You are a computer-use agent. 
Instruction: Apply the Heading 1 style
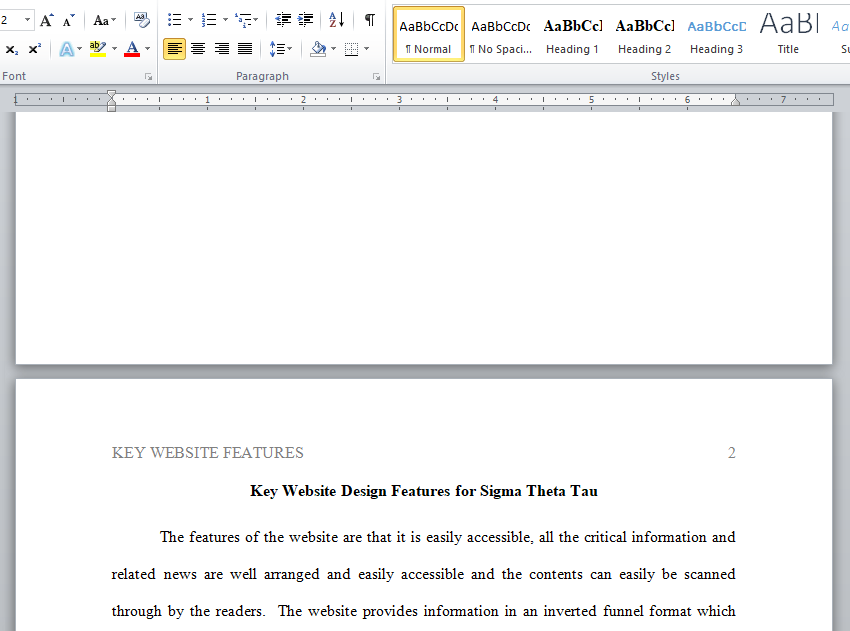pyautogui.click(x=572, y=35)
